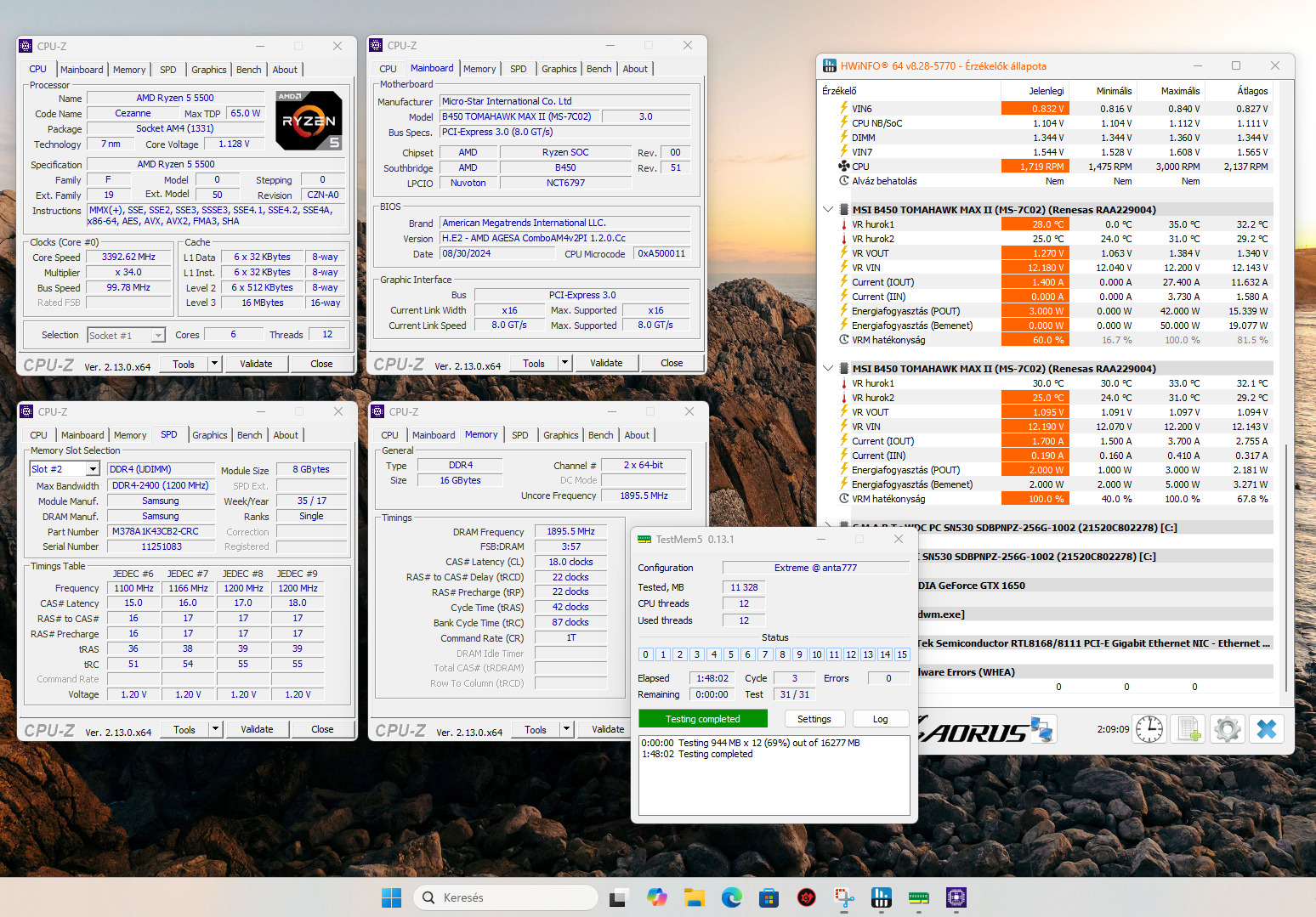Click the Windows taskbar search box
Screen dimensions: 1316x917
pyautogui.click(x=506, y=897)
